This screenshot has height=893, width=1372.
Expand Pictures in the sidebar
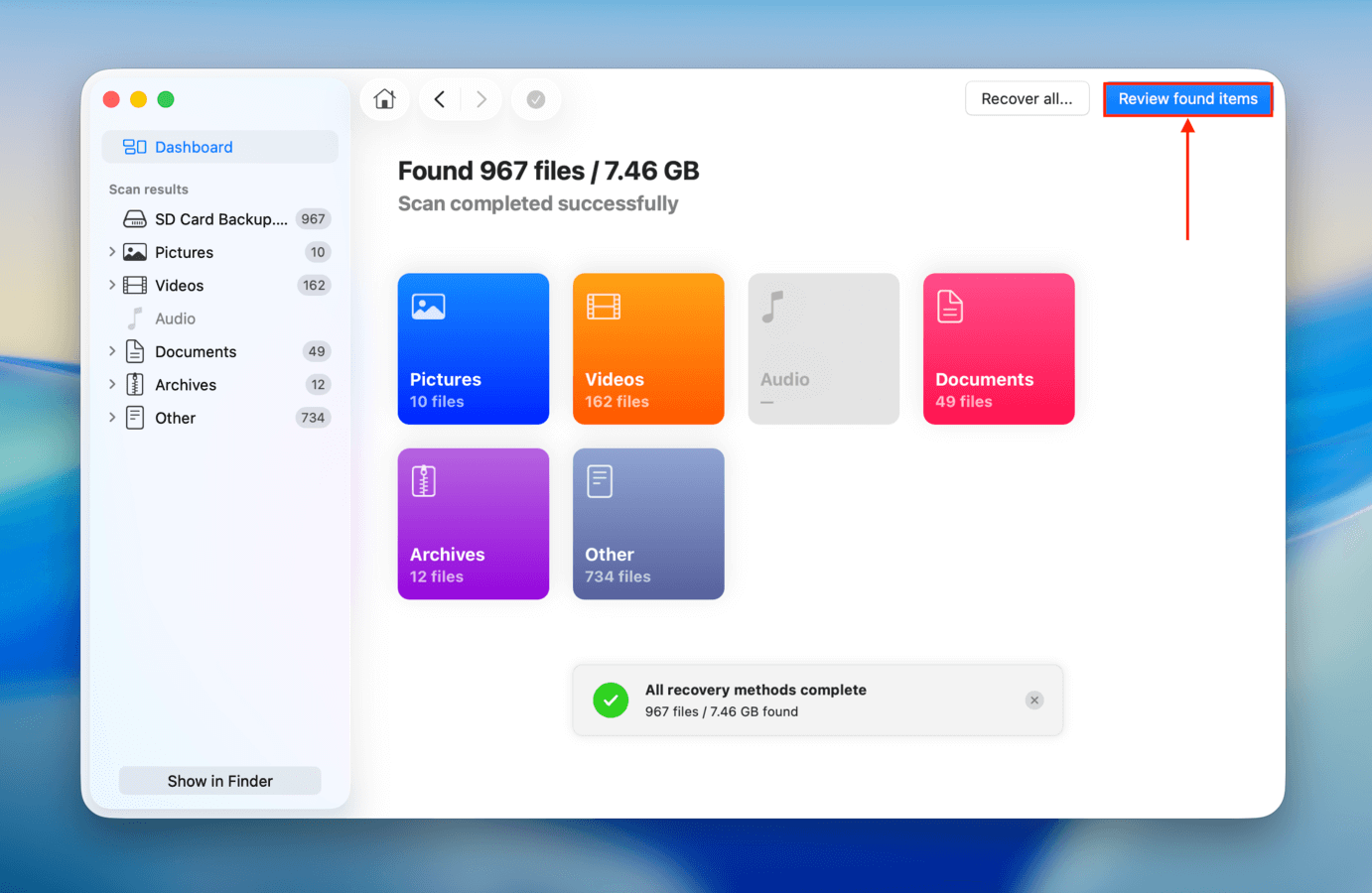tap(111, 252)
